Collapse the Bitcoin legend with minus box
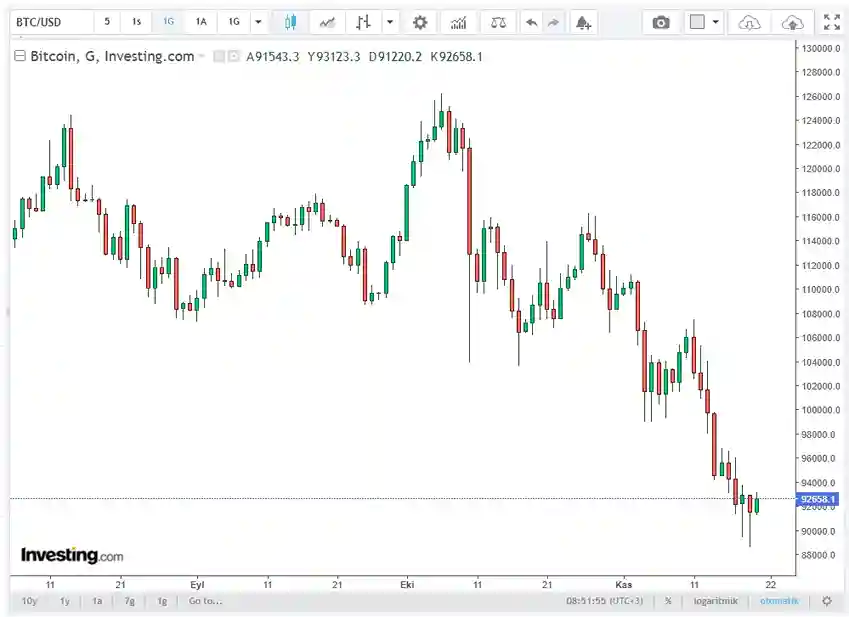The image size is (849, 617). coord(19,56)
